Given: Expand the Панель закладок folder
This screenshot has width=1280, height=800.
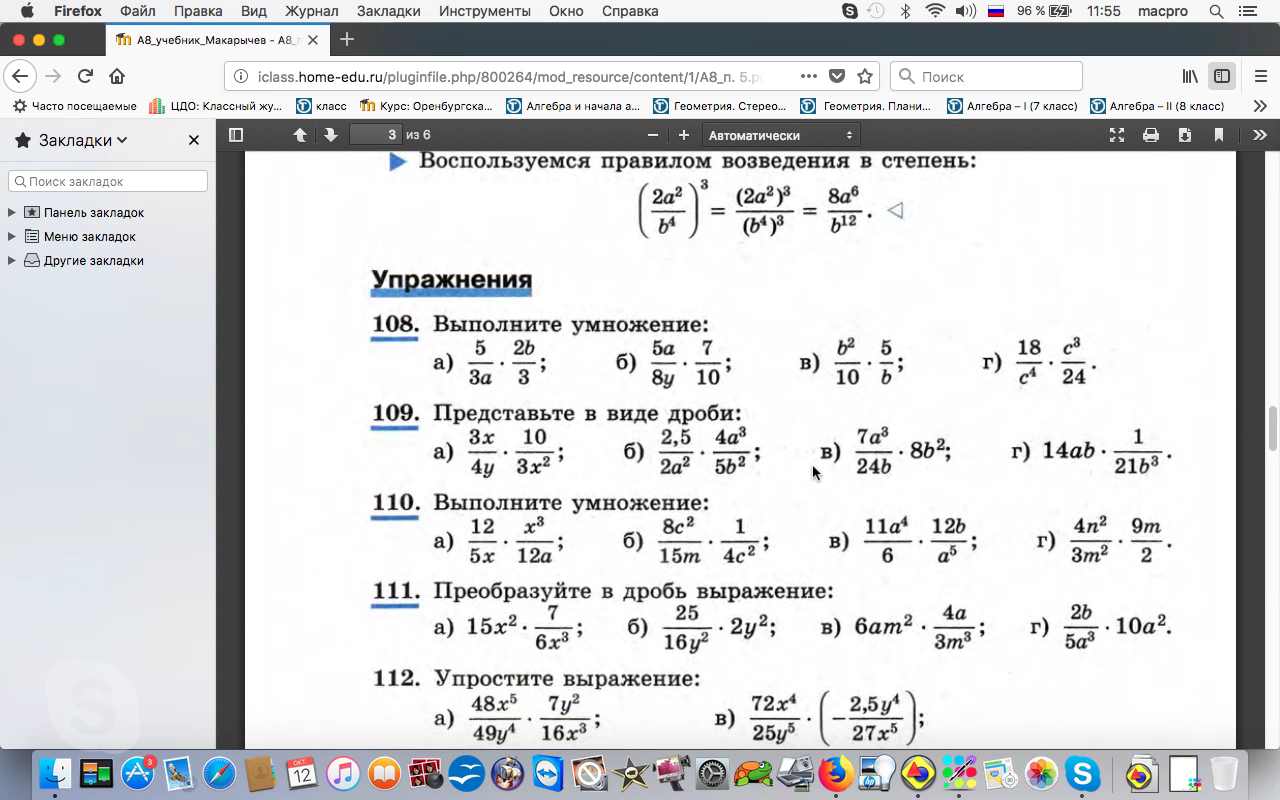Looking at the screenshot, I should coord(12,212).
